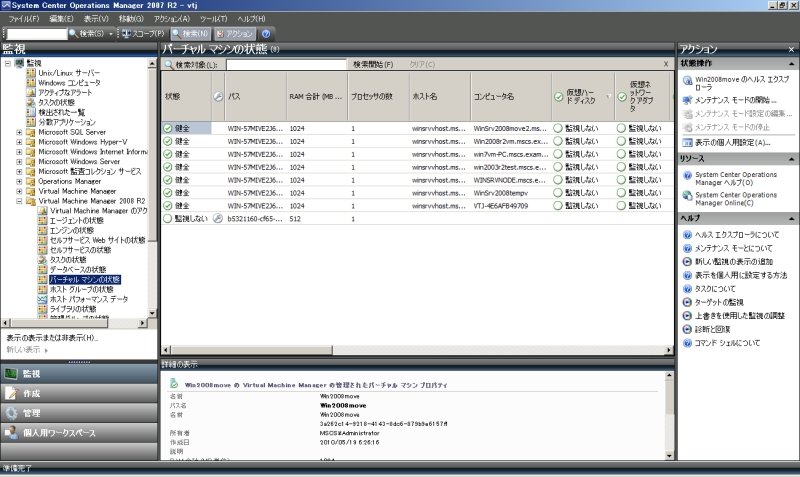Open System Center Operations Manager Online link
This screenshot has width=800, height=477.
tap(730, 199)
